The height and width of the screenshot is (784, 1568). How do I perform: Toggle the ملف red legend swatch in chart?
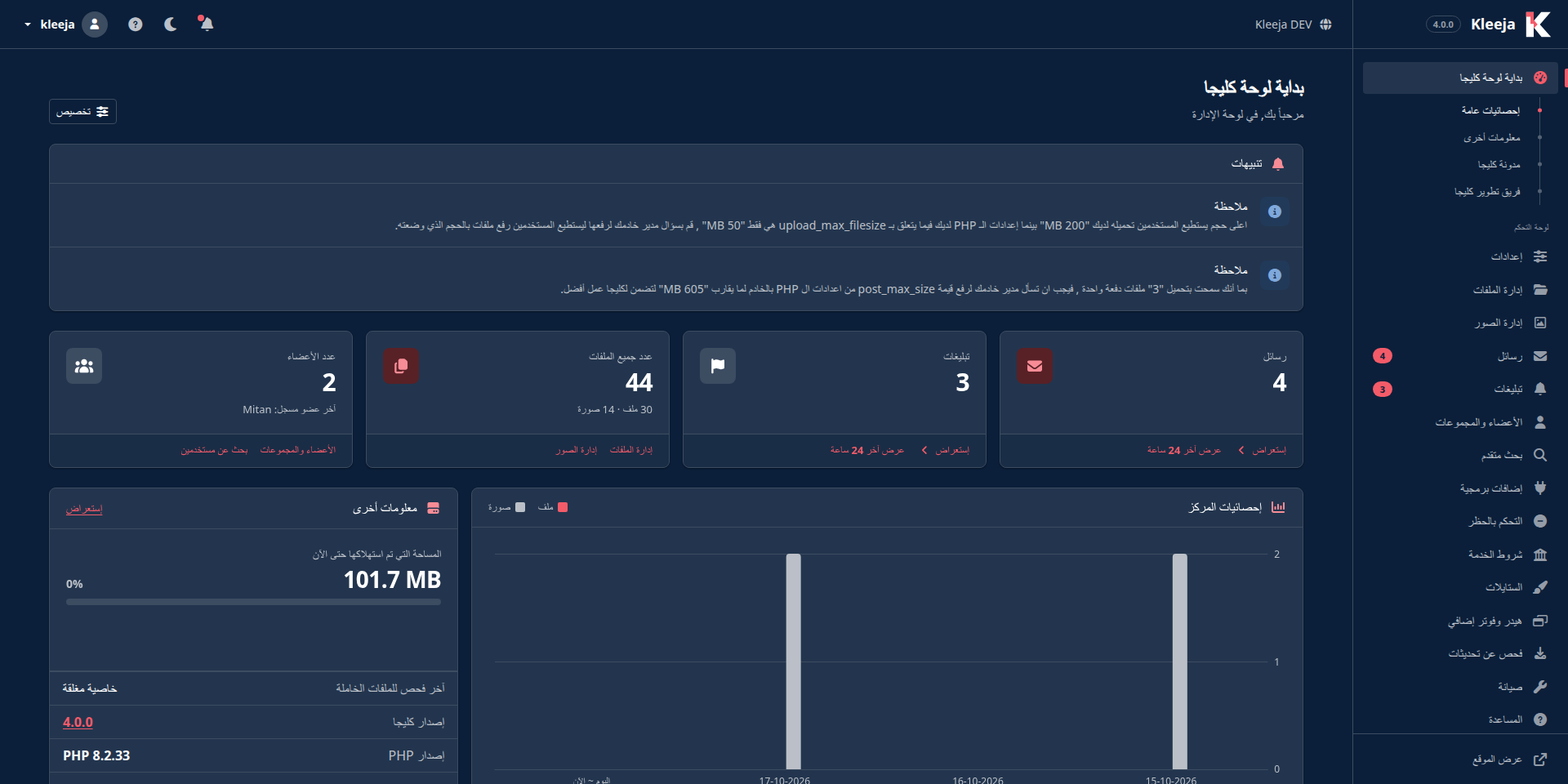pyautogui.click(x=563, y=507)
